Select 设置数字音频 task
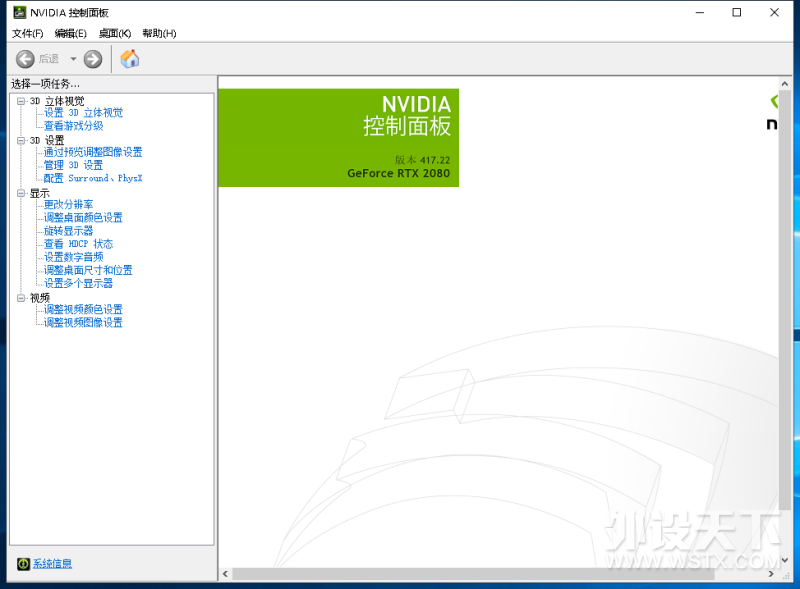 [x=73, y=257]
